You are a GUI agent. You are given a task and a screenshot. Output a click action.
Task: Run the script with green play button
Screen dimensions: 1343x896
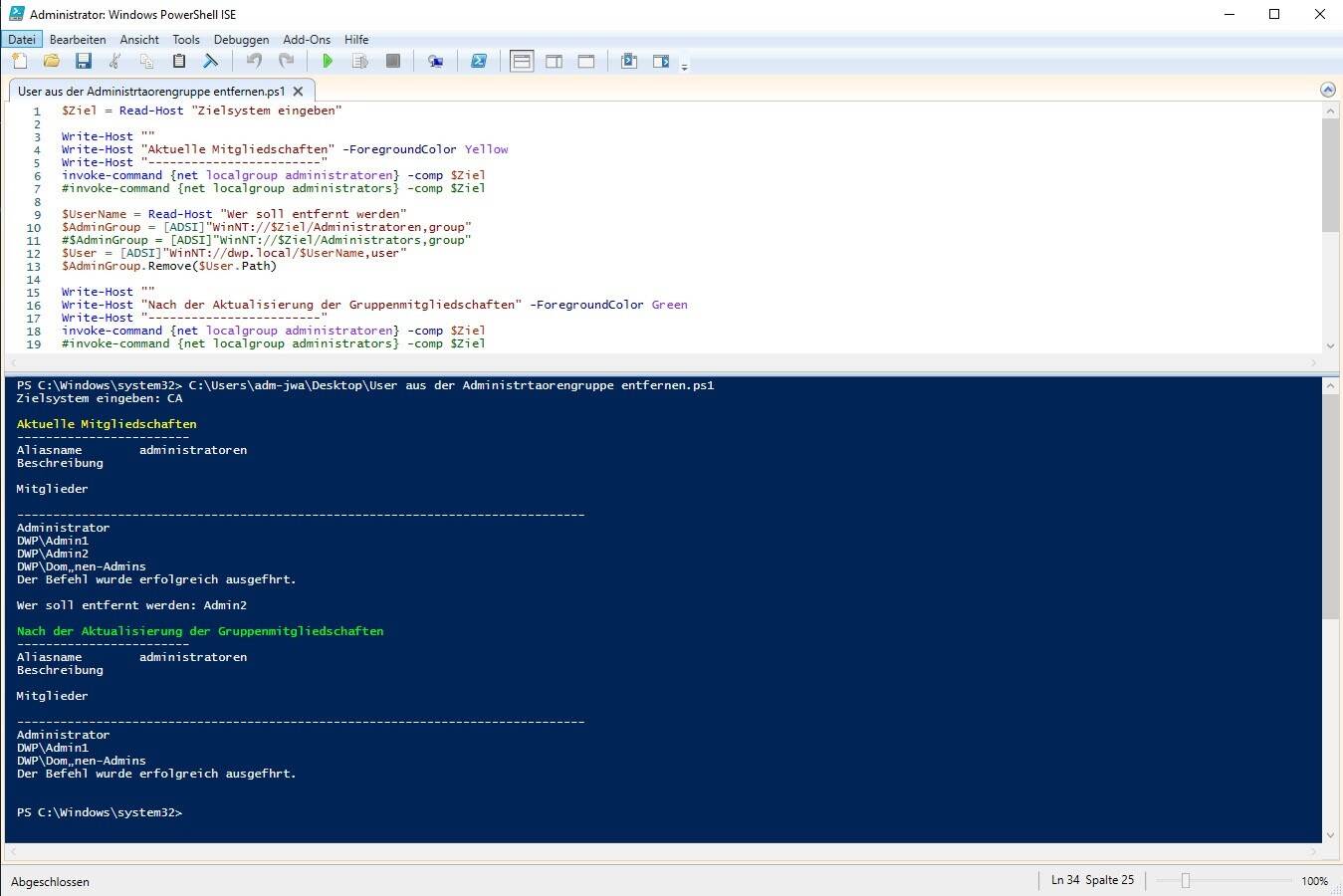(328, 62)
